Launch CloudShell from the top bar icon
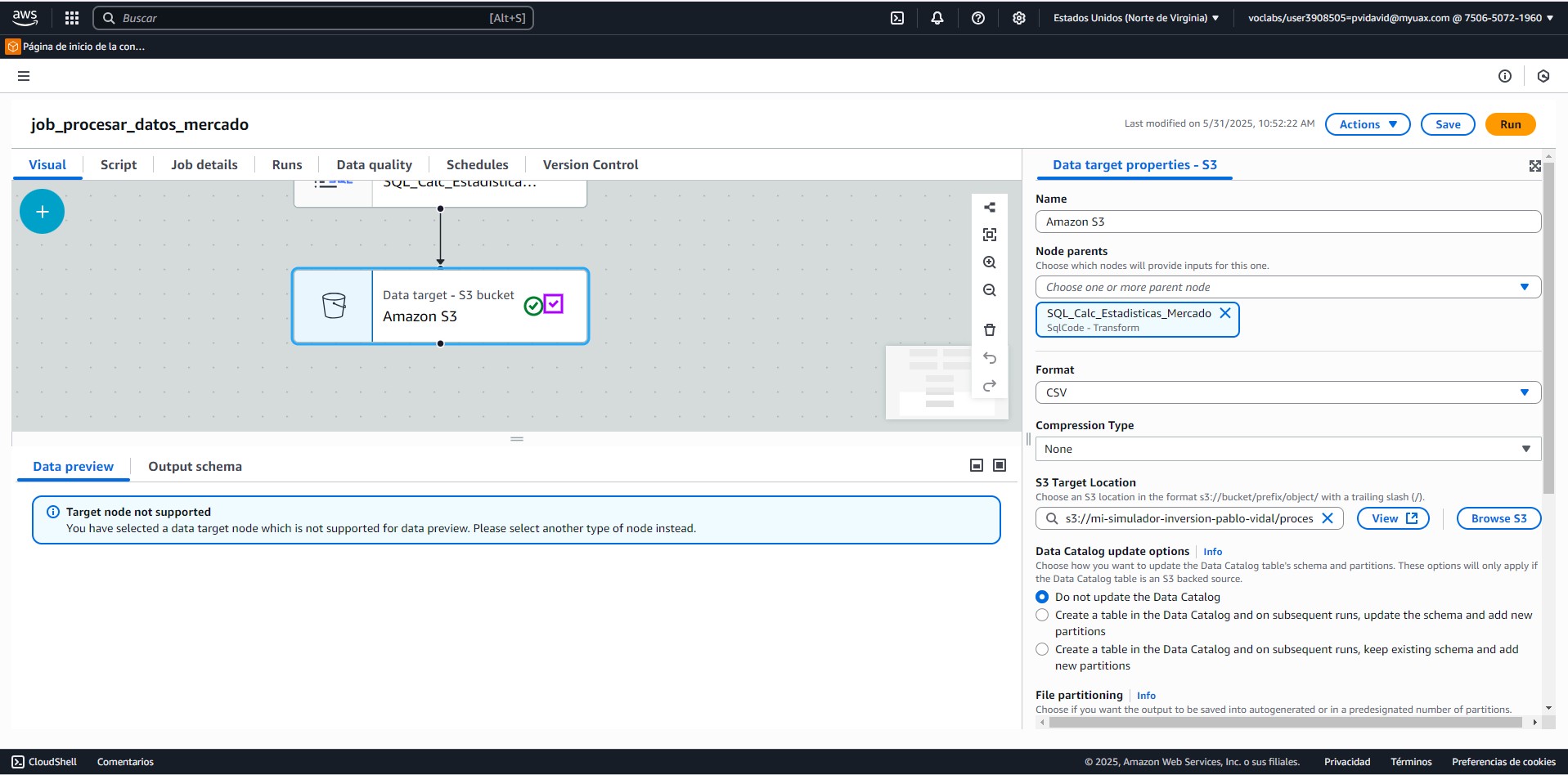Image resolution: width=1568 pixels, height=775 pixels. (x=897, y=18)
